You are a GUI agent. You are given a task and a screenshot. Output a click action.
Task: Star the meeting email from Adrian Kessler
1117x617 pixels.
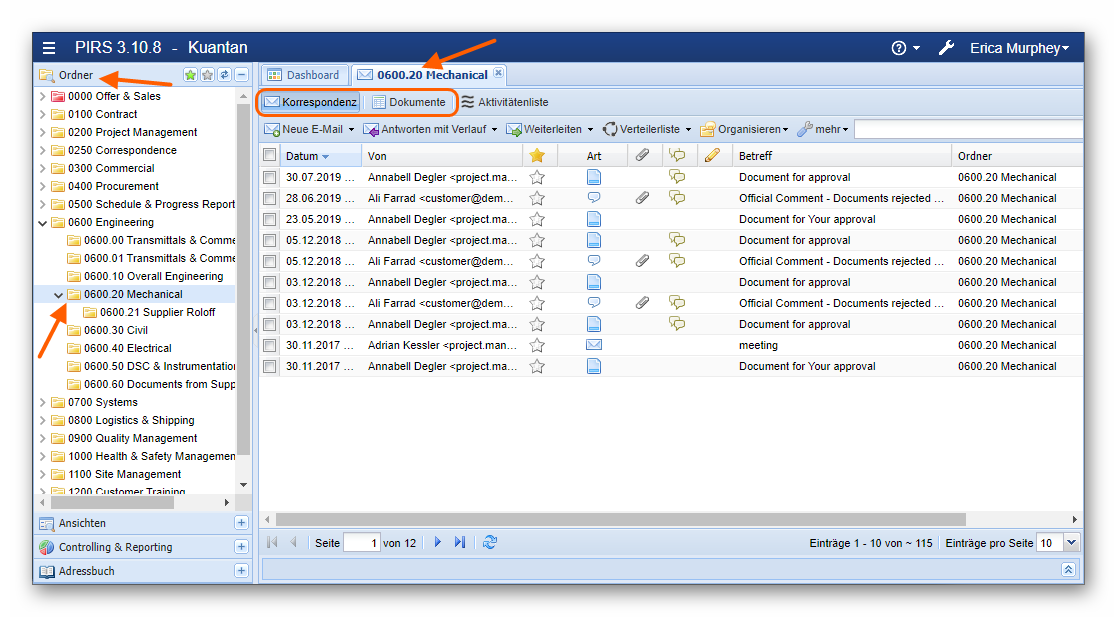(x=537, y=345)
